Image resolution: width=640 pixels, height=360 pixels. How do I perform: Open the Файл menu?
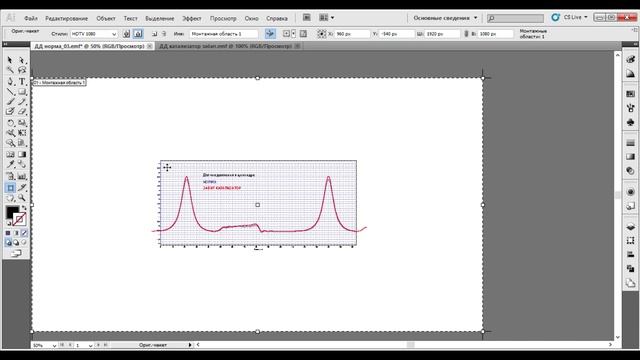pyautogui.click(x=31, y=18)
